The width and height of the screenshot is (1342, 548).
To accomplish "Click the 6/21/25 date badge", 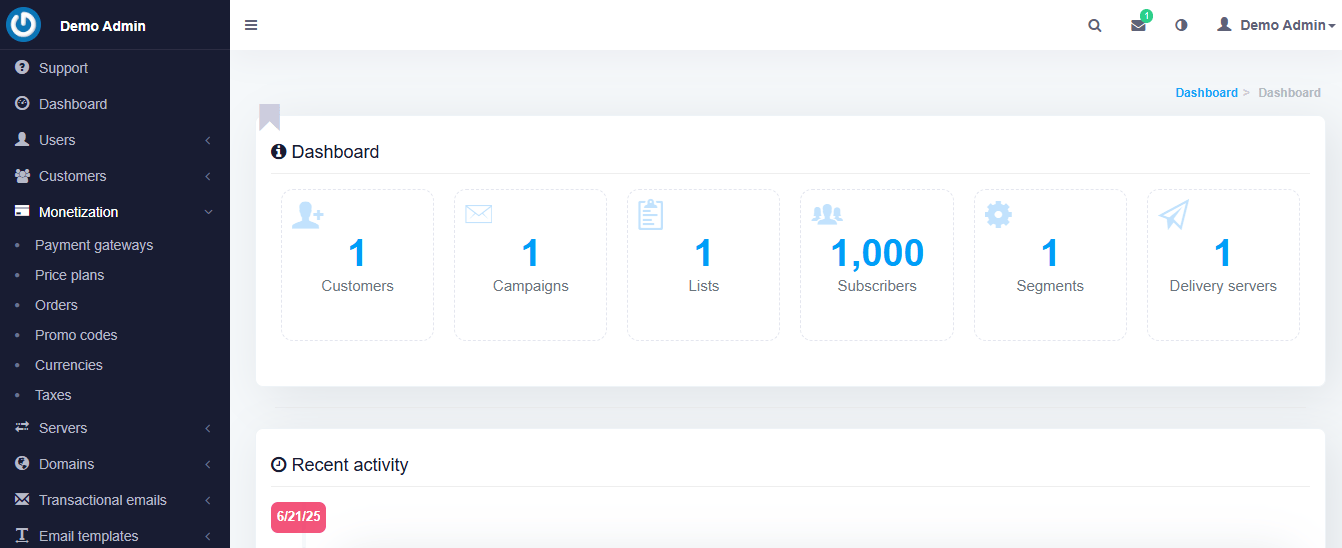I will (x=298, y=518).
